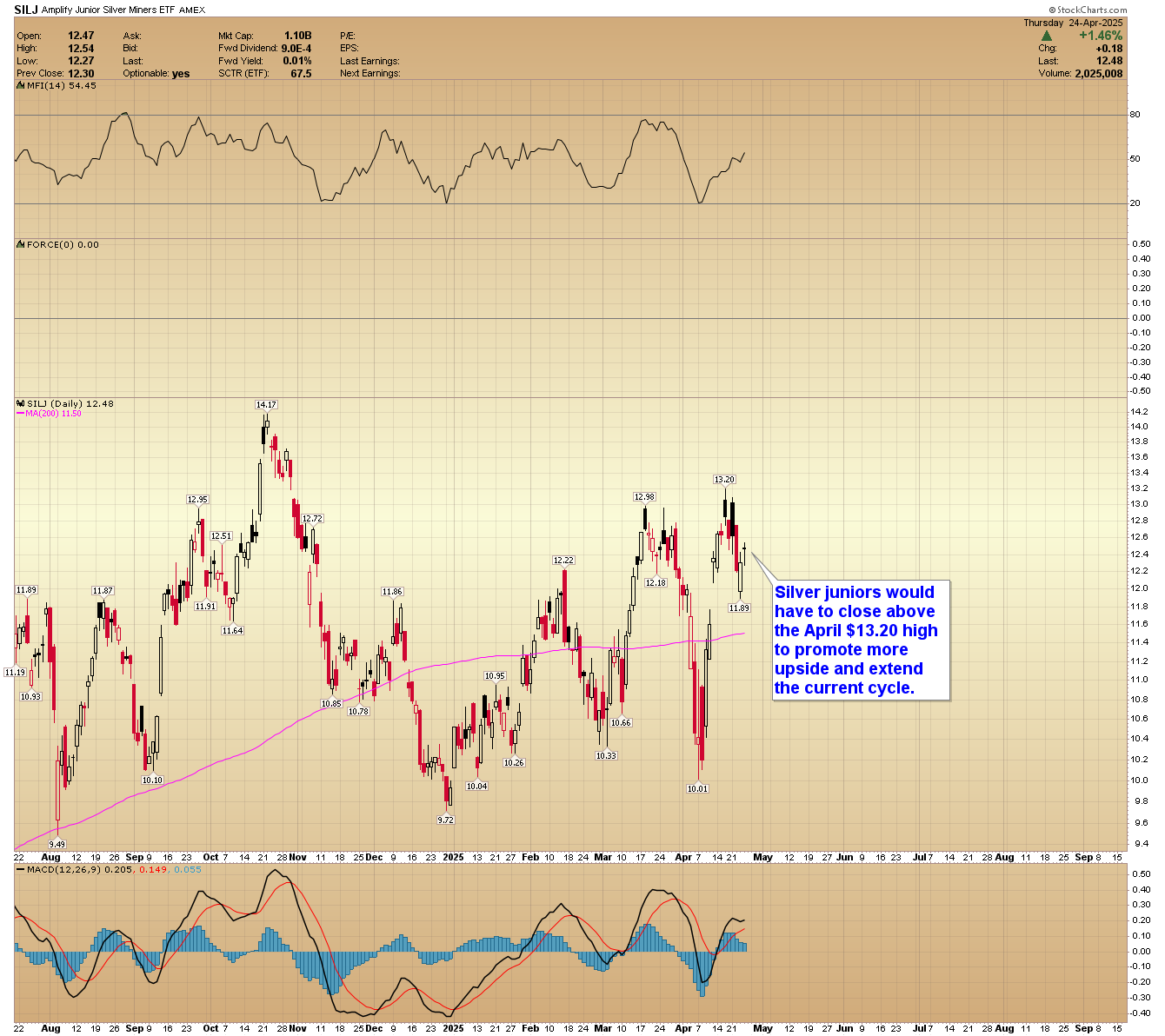Click the Fwd Dividend value 9.0E-4
This screenshot has width=1165, height=1036.
coord(296,49)
